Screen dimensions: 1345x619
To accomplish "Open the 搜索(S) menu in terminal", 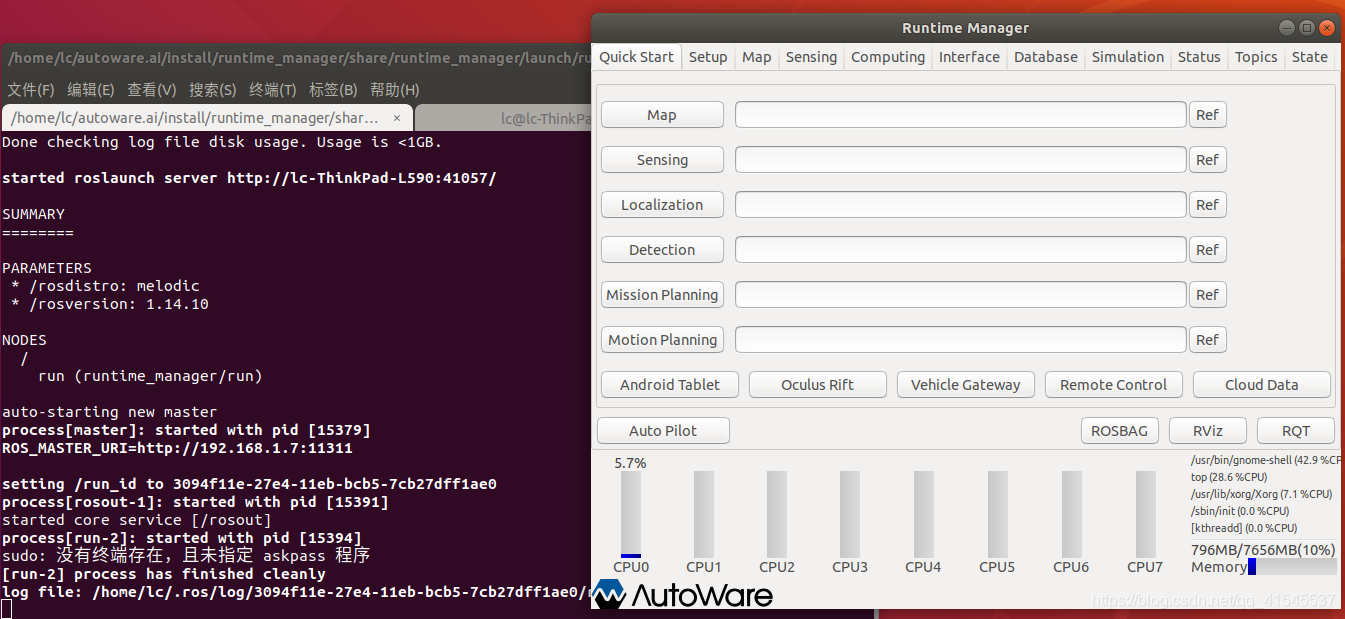I will 213,90.
